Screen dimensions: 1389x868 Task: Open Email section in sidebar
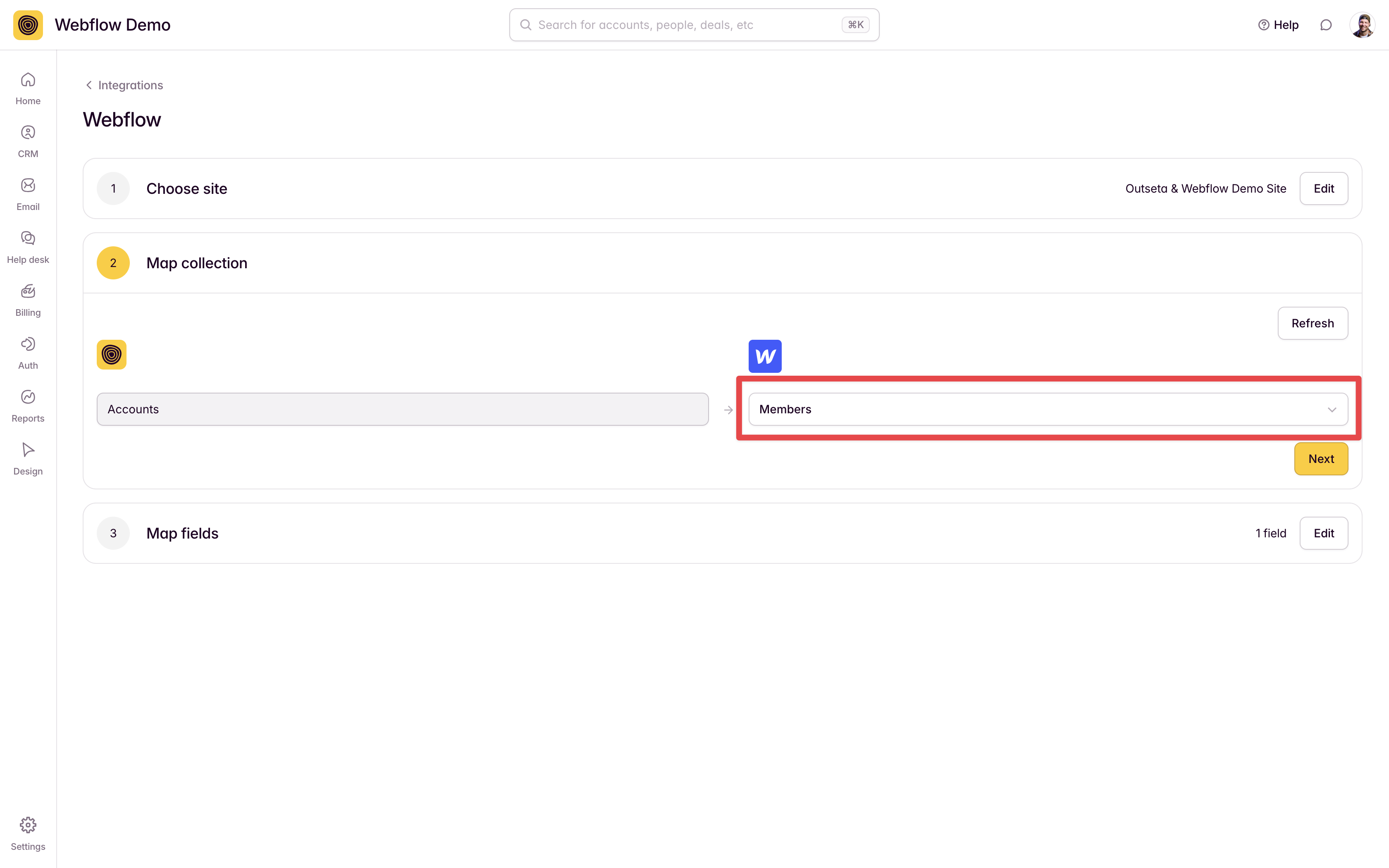28,194
